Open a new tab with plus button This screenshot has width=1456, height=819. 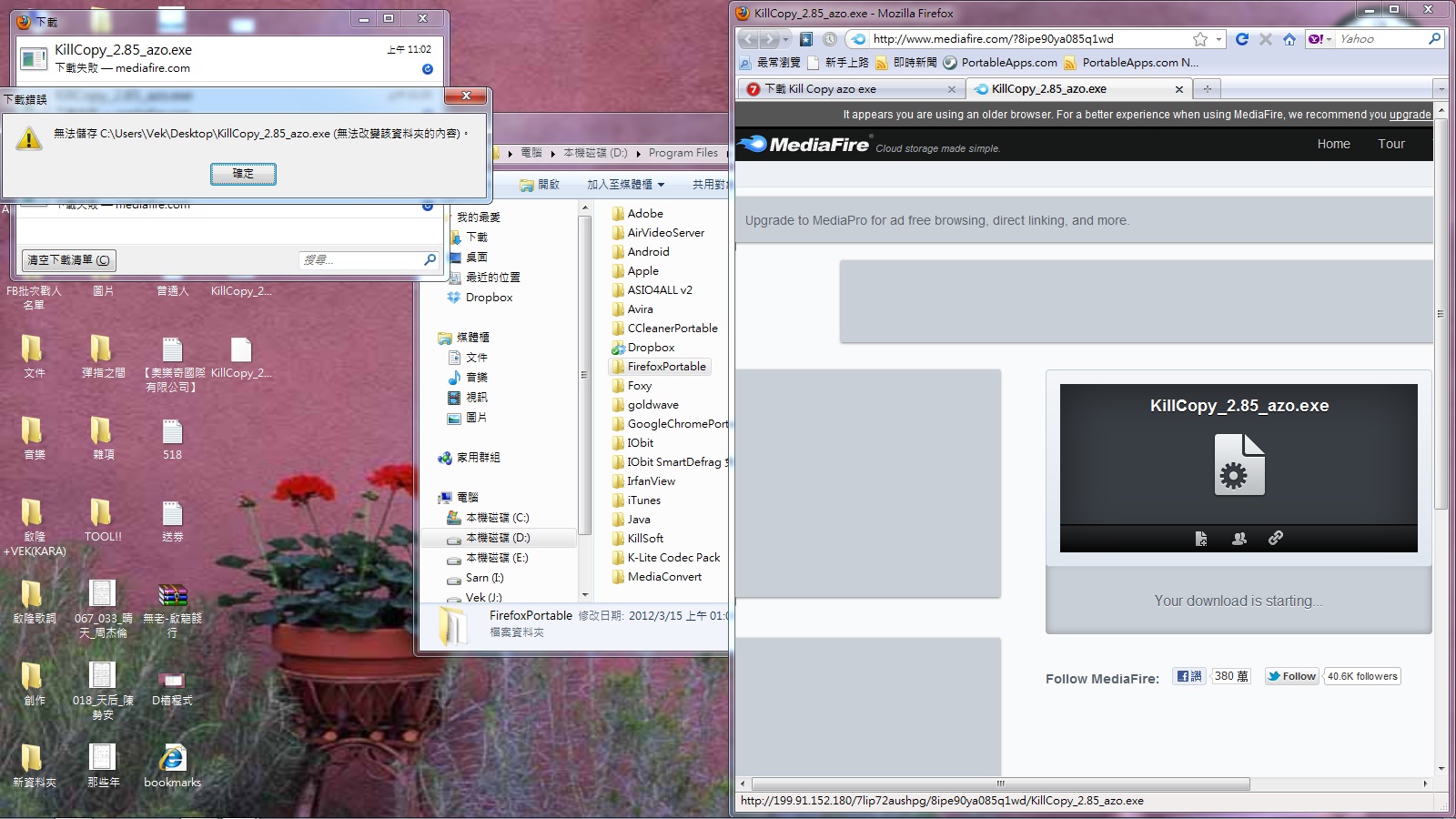(x=1207, y=89)
